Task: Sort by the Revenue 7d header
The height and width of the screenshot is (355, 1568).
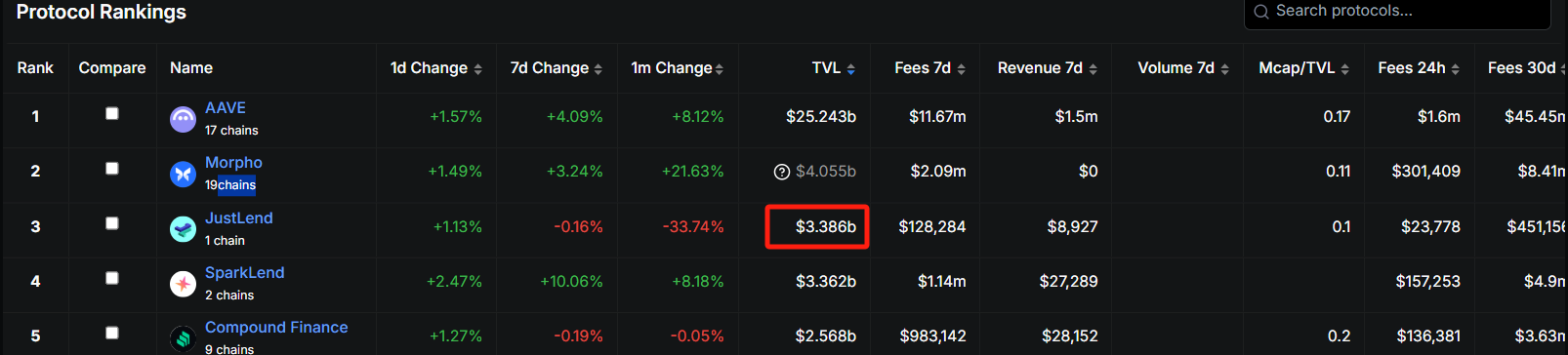Action: pos(1048,68)
